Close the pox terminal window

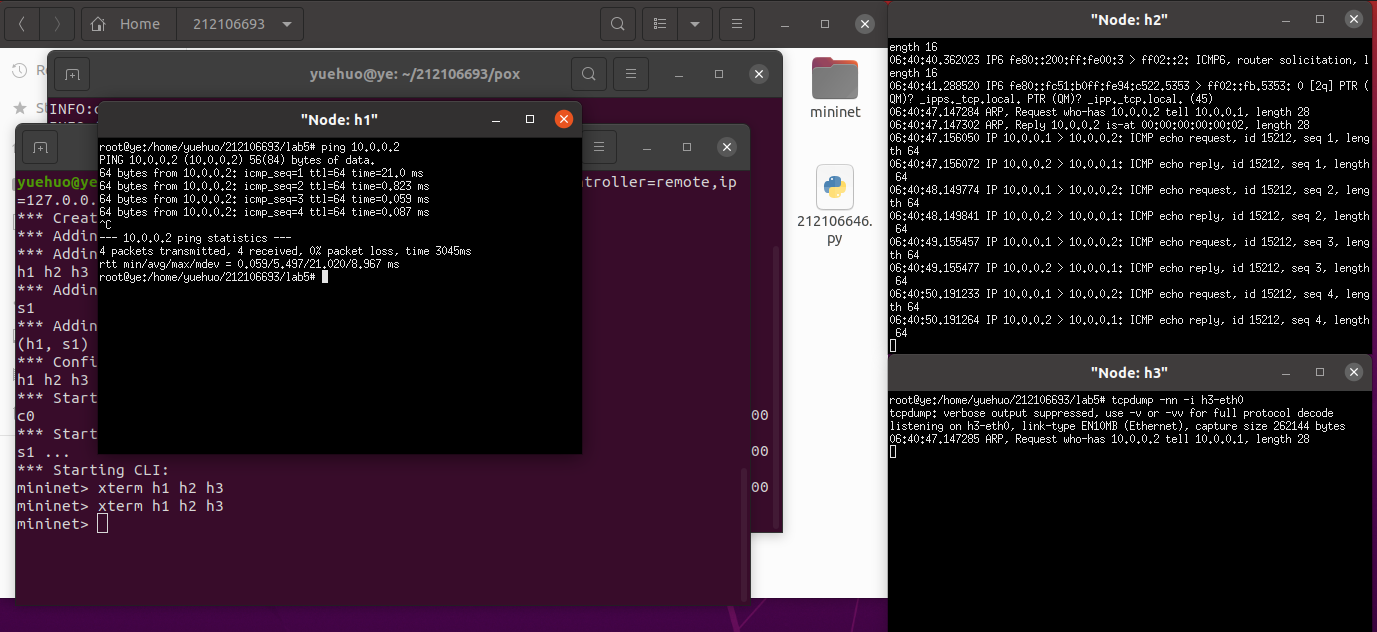pos(759,74)
